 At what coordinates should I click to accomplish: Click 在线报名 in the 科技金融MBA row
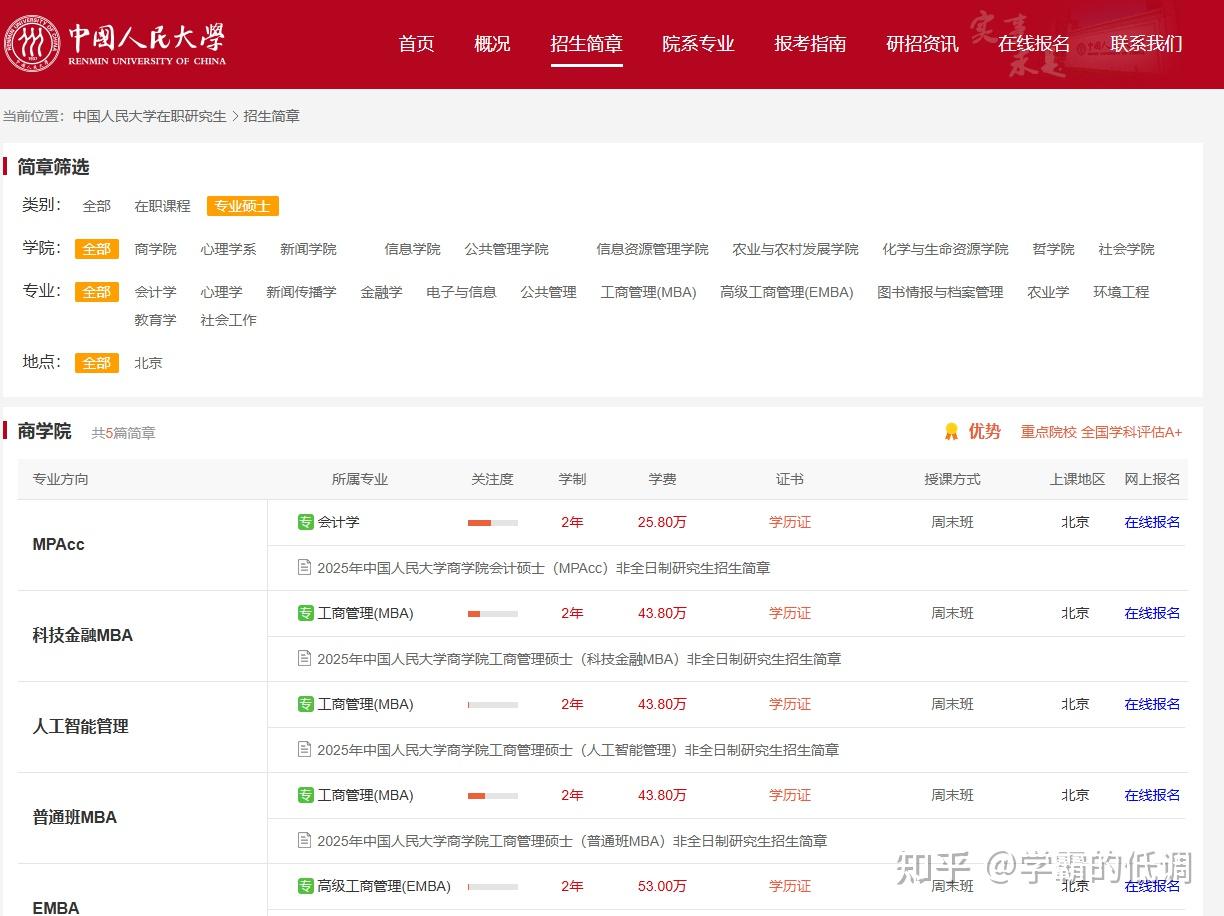click(1152, 613)
